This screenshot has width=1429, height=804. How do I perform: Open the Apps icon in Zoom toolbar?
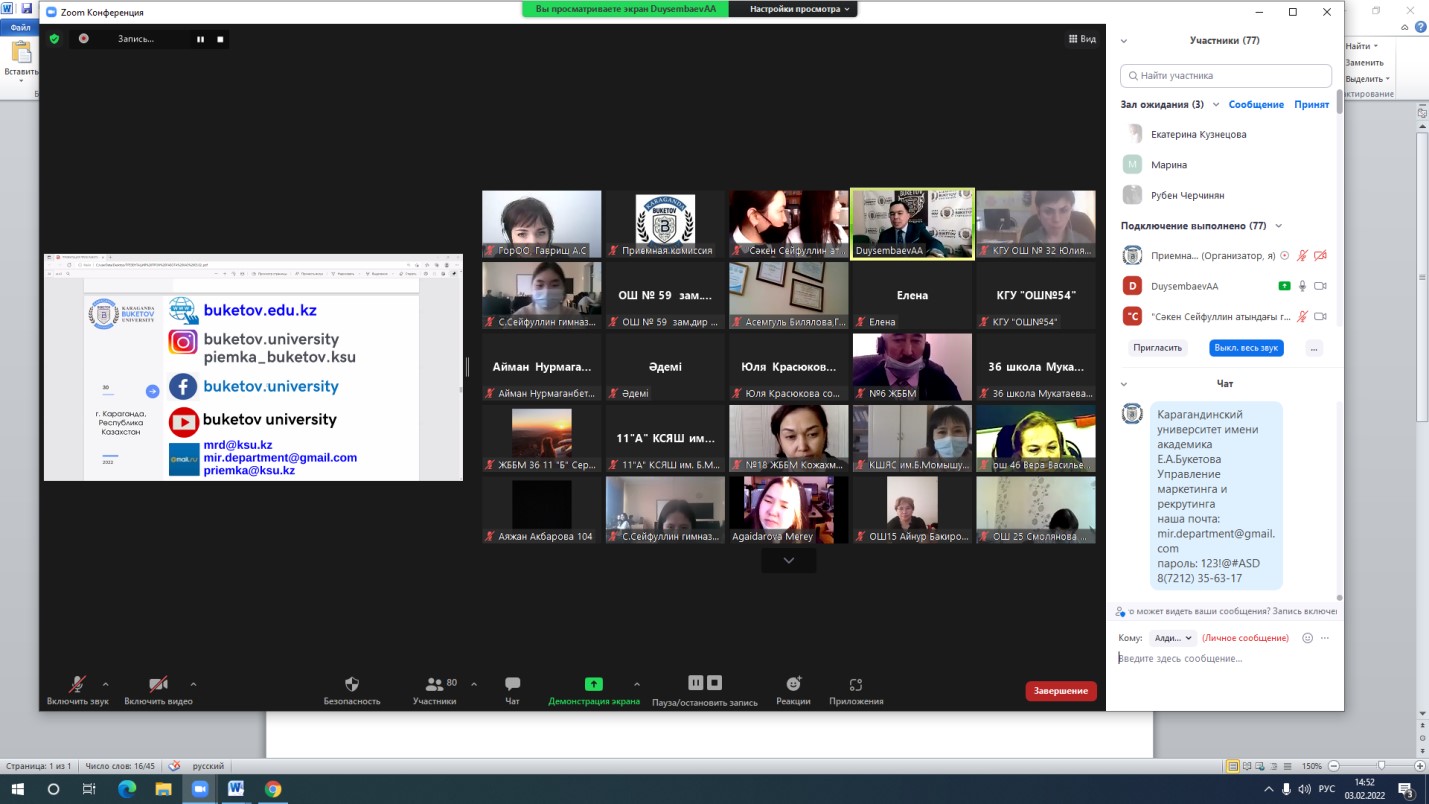click(855, 685)
